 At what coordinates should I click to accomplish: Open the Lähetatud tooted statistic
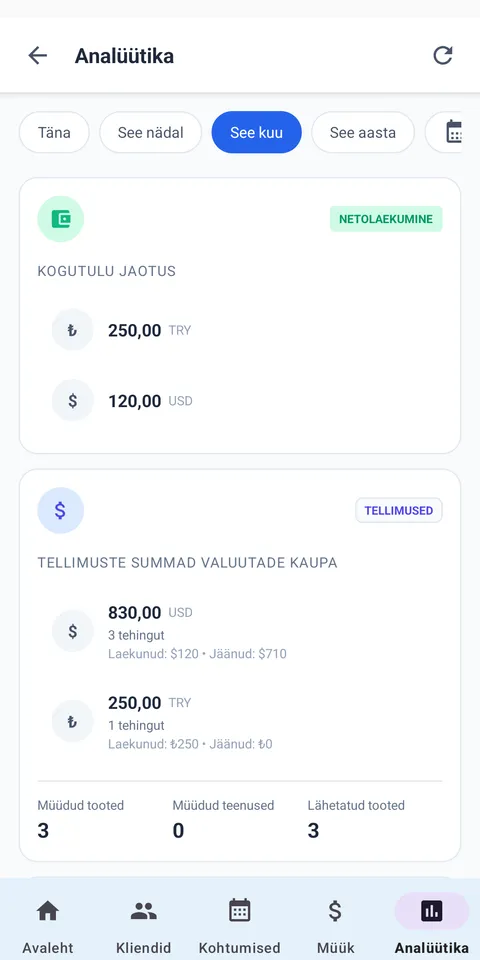(356, 819)
